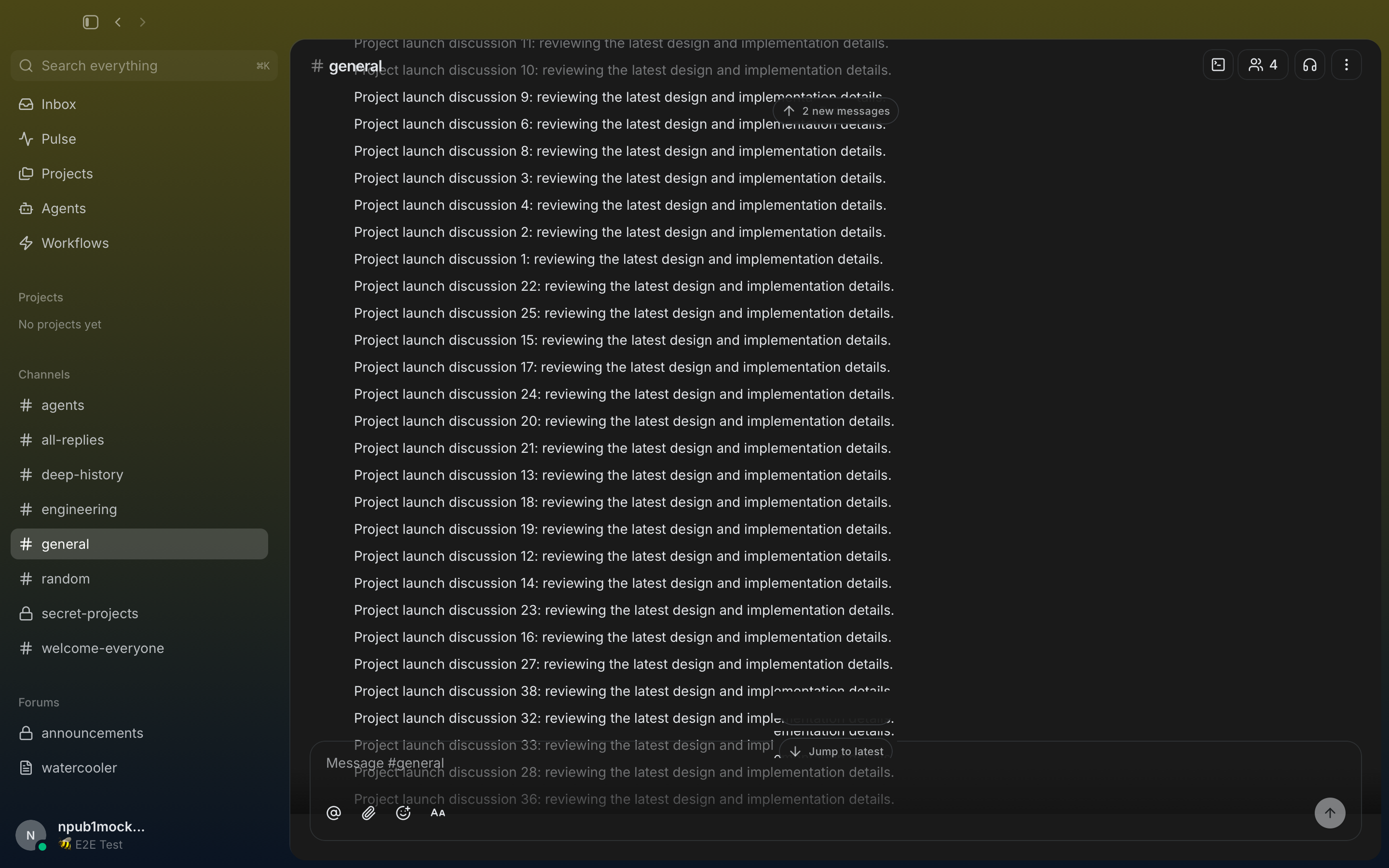Open the Inbox
The image size is (1389, 868).
click(x=139, y=104)
